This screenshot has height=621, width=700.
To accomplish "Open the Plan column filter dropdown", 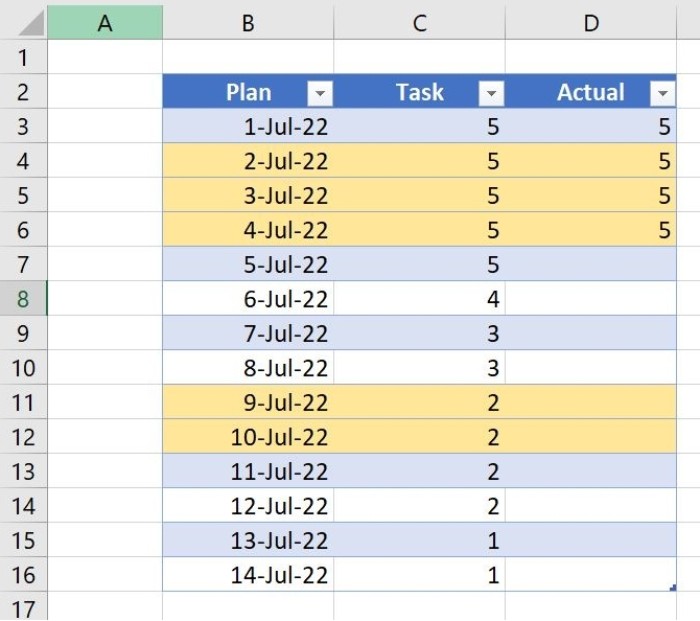I will pos(320,93).
